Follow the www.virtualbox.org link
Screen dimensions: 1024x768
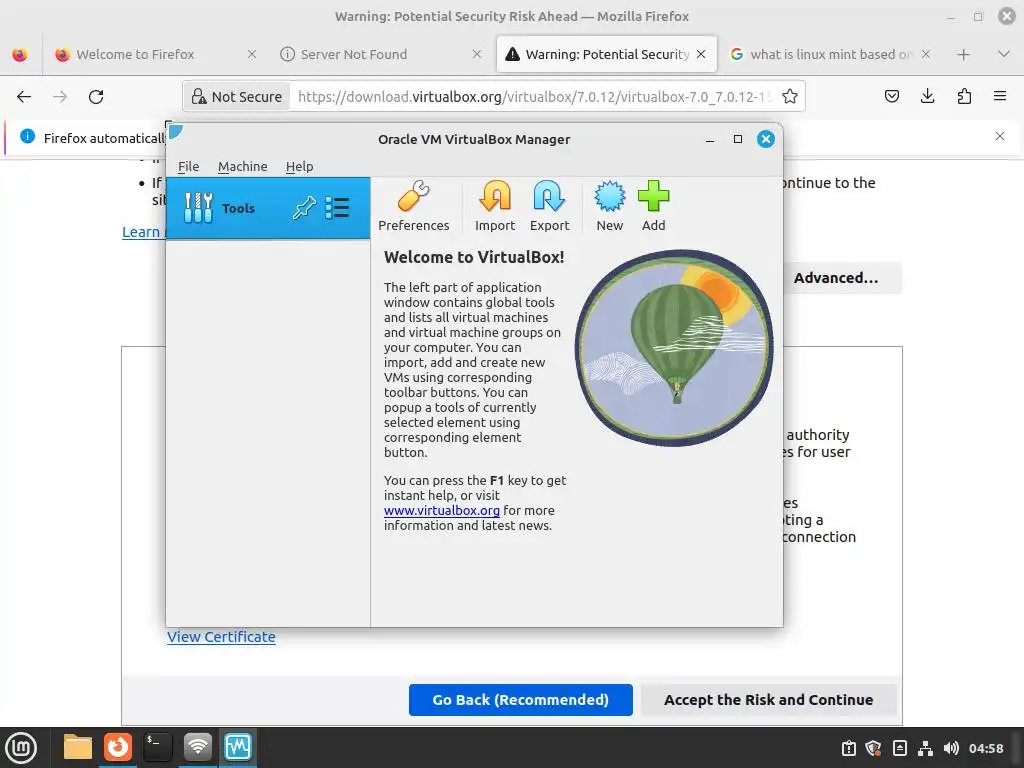[x=441, y=511]
